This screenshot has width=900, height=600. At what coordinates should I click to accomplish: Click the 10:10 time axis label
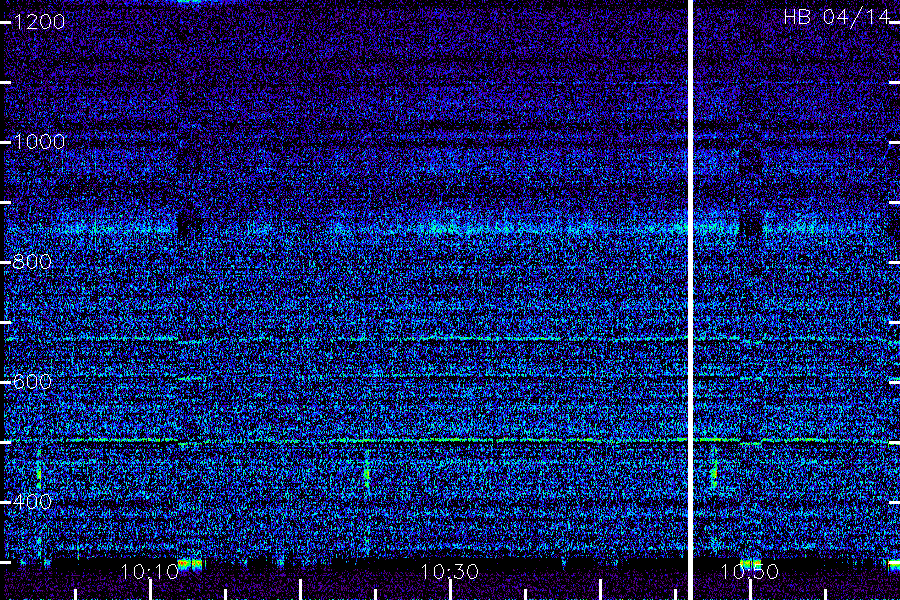click(x=150, y=572)
